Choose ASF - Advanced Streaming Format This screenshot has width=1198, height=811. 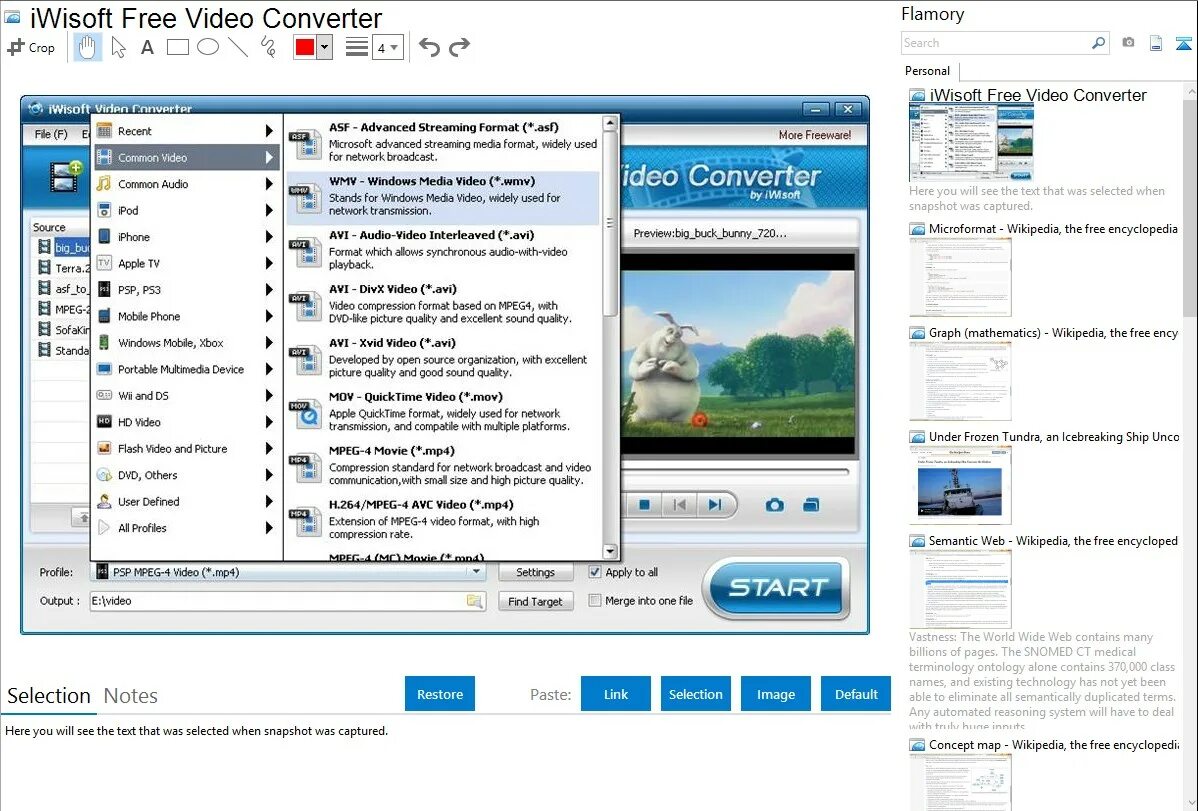pos(443,142)
